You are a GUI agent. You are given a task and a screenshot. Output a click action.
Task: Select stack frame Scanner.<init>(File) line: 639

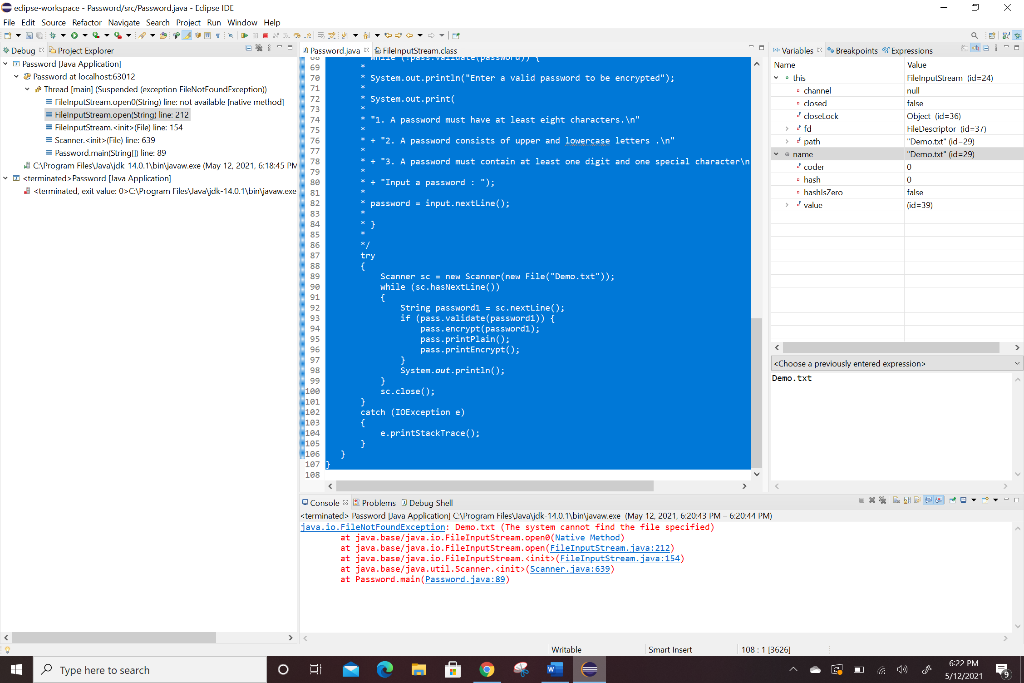click(101, 140)
